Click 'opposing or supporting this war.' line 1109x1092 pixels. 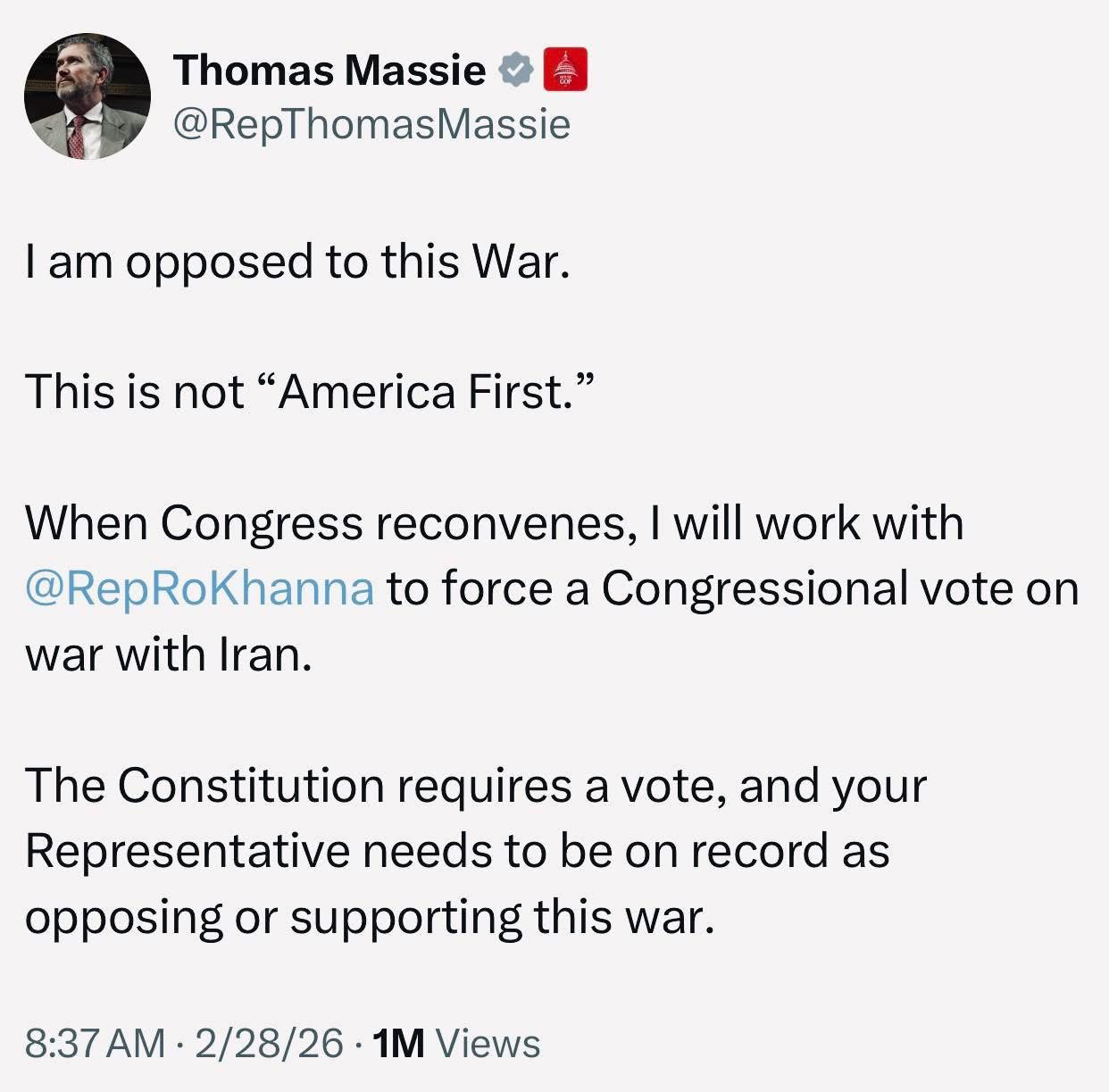pos(370,917)
